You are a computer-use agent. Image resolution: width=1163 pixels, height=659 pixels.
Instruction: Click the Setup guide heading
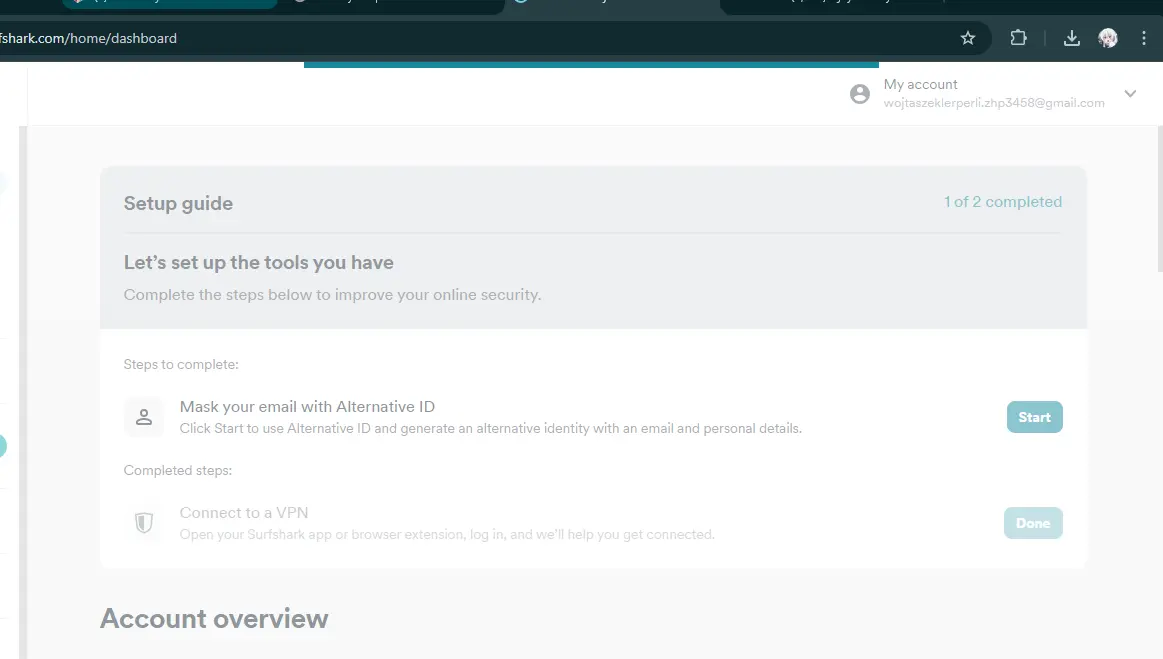[178, 203]
